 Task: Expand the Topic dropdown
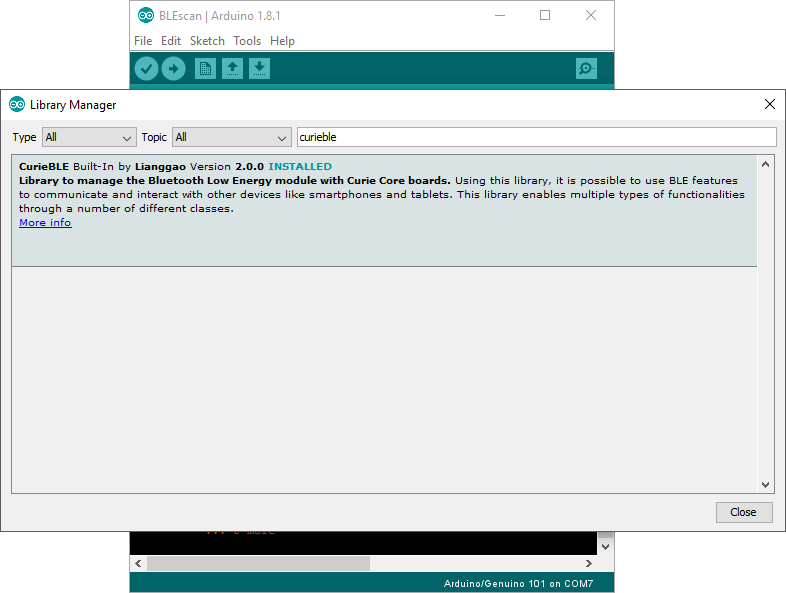(232, 137)
